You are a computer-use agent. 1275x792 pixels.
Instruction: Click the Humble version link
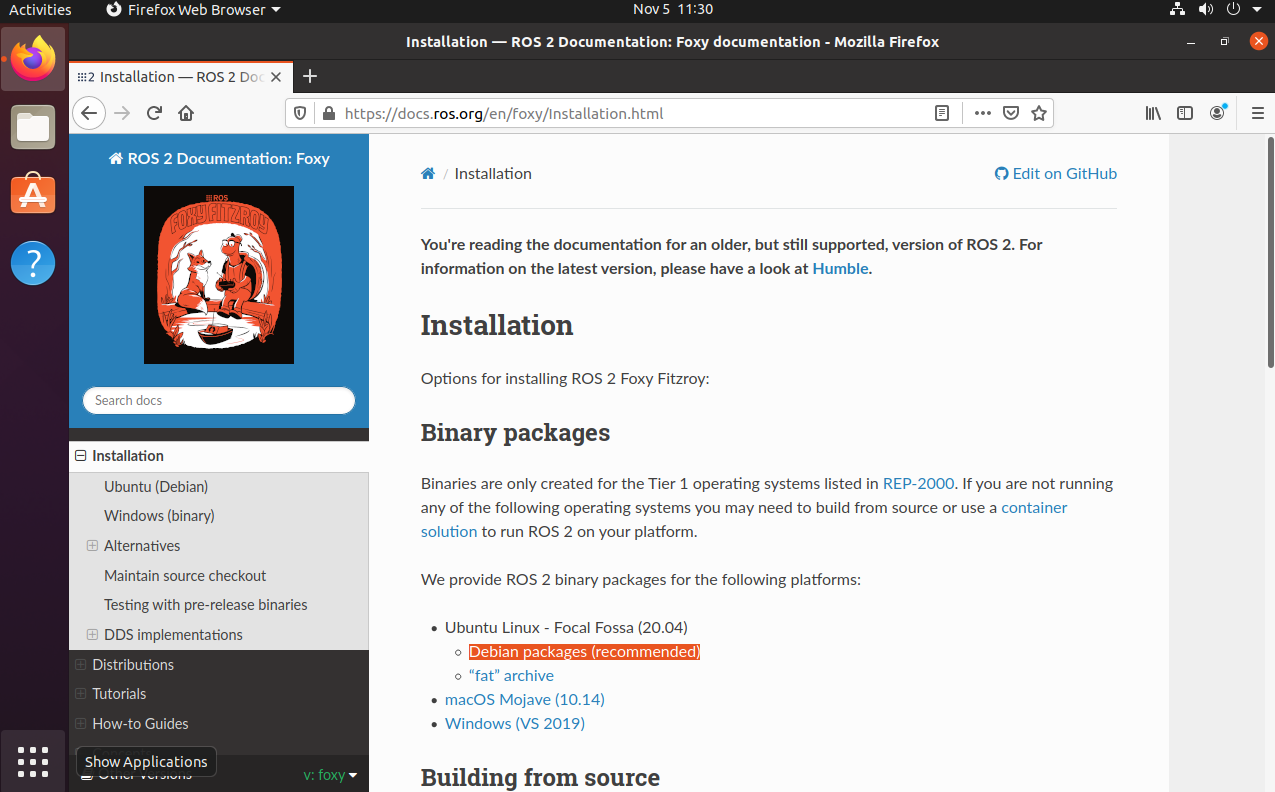(x=840, y=268)
